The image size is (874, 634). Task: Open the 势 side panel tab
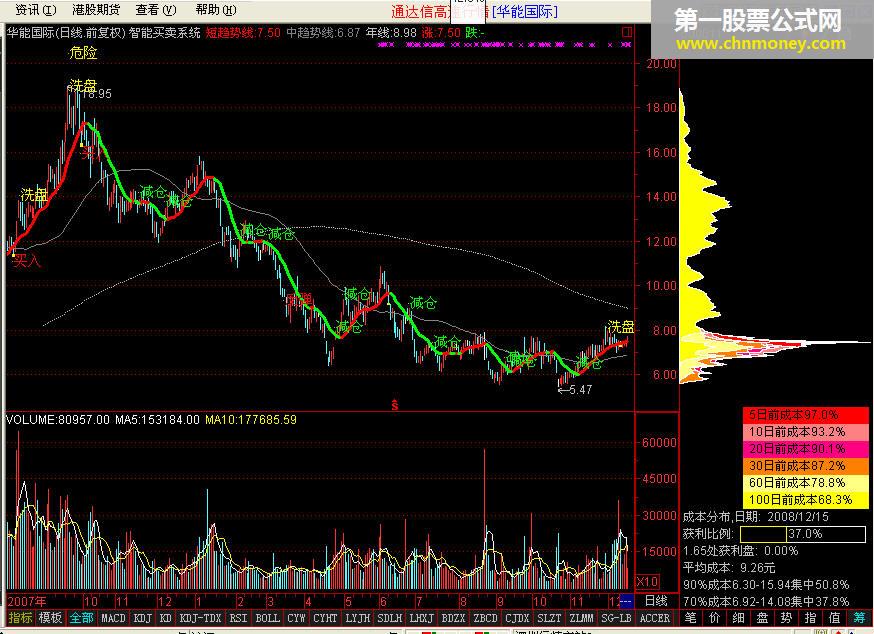(786, 618)
